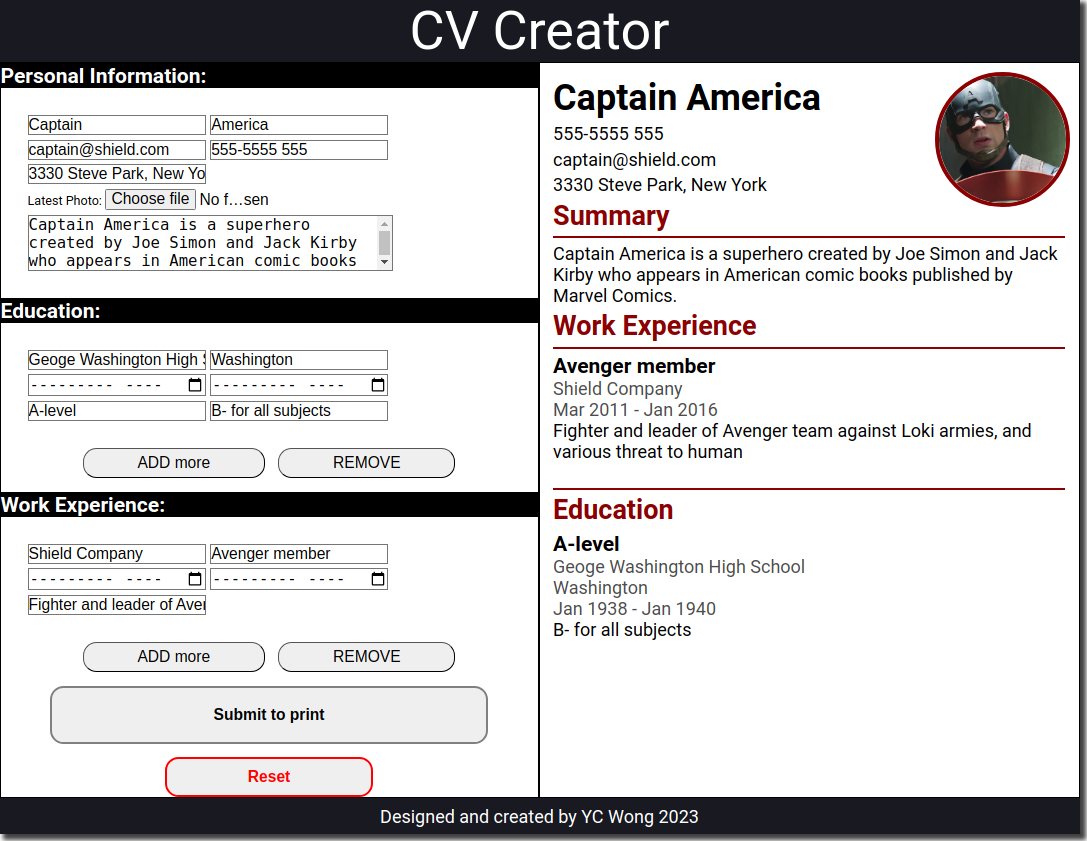The image size is (1087, 841).
Task: Click the 'Latest Photo:' label
Action: 64,200
